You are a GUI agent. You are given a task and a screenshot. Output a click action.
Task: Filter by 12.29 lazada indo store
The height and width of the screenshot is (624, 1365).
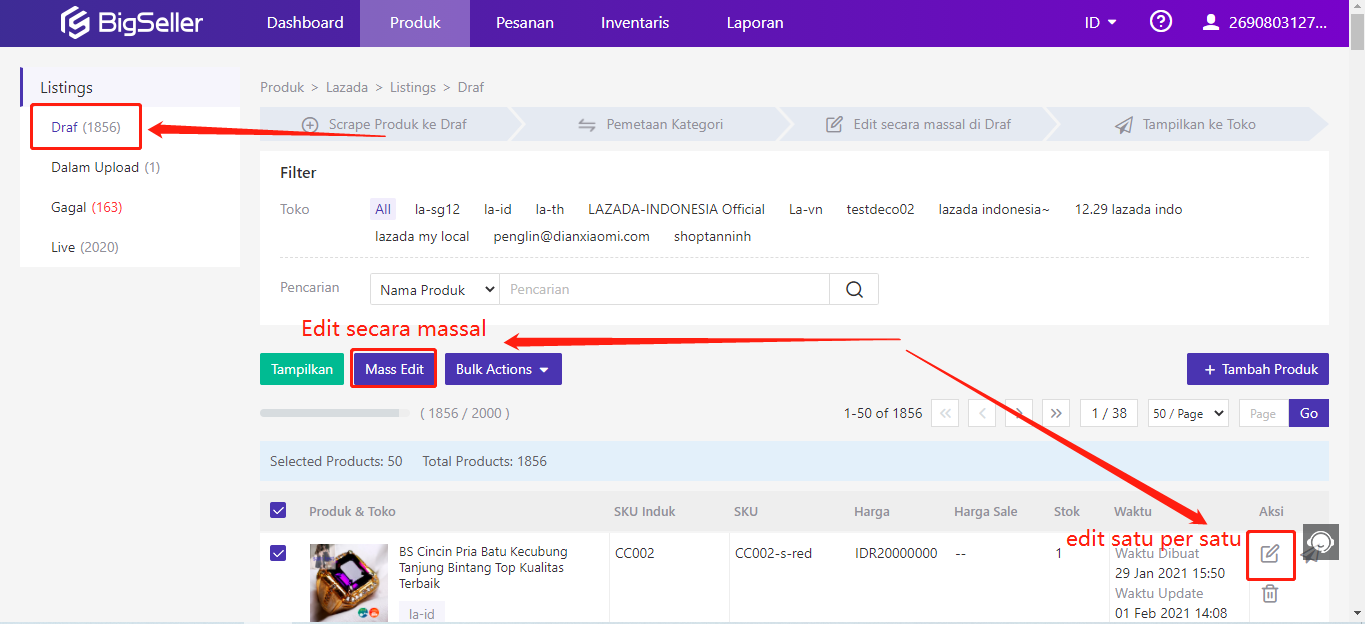(1128, 209)
